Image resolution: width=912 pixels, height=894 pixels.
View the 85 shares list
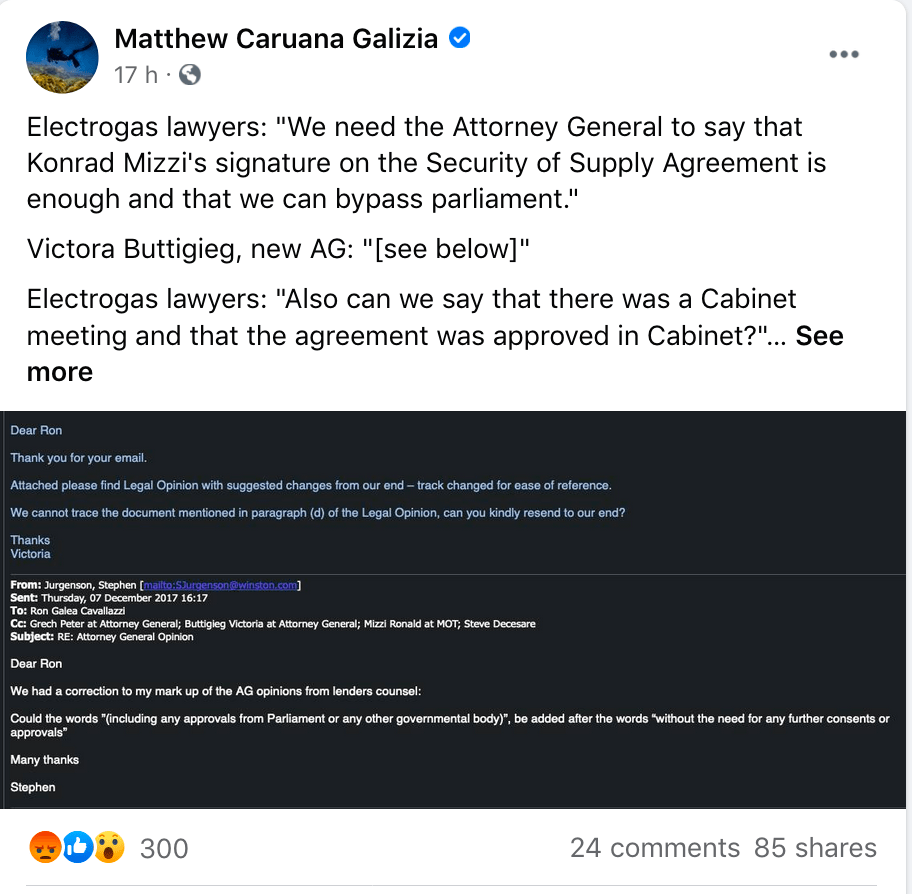815,847
